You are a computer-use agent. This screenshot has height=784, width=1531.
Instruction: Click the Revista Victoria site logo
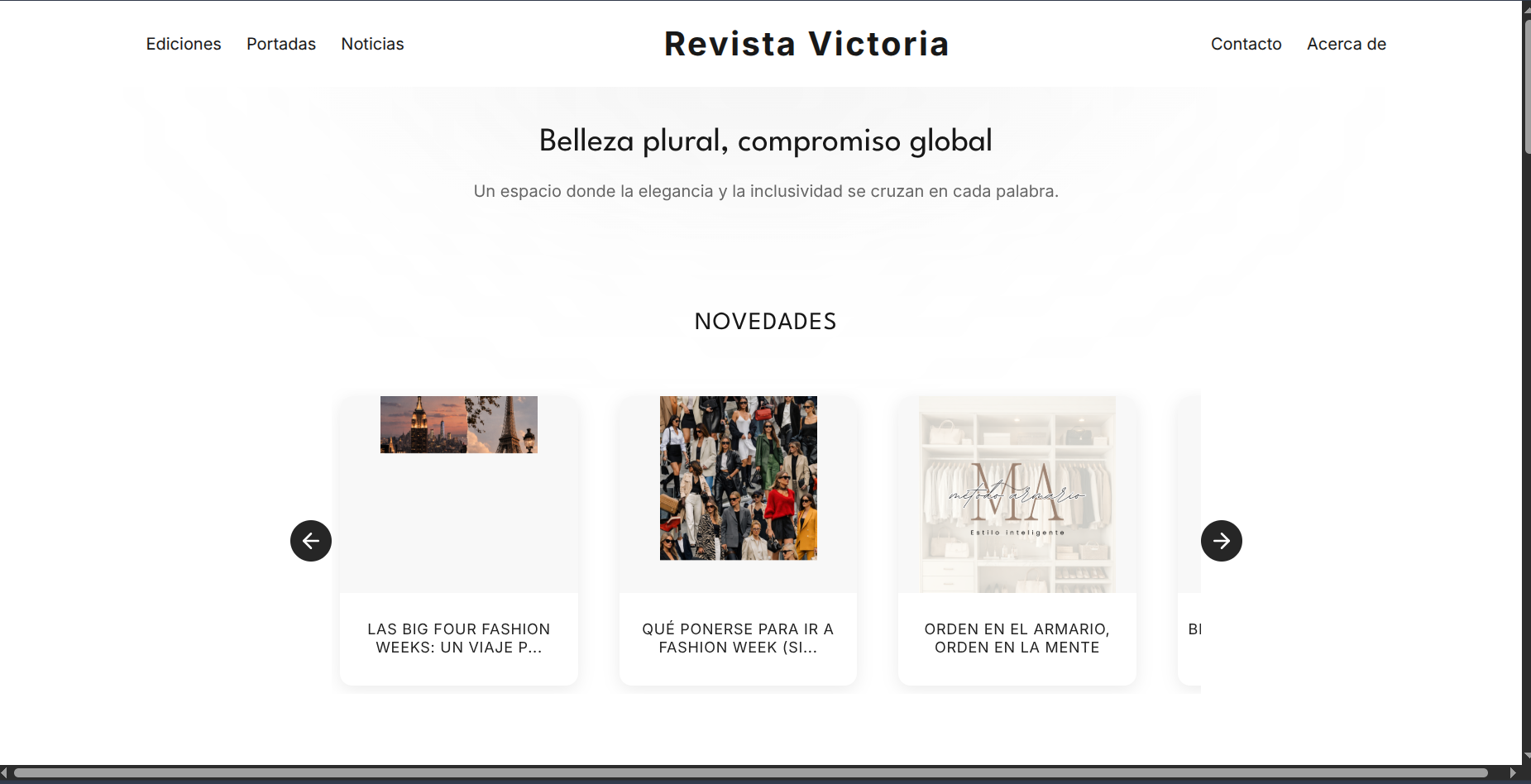[806, 43]
